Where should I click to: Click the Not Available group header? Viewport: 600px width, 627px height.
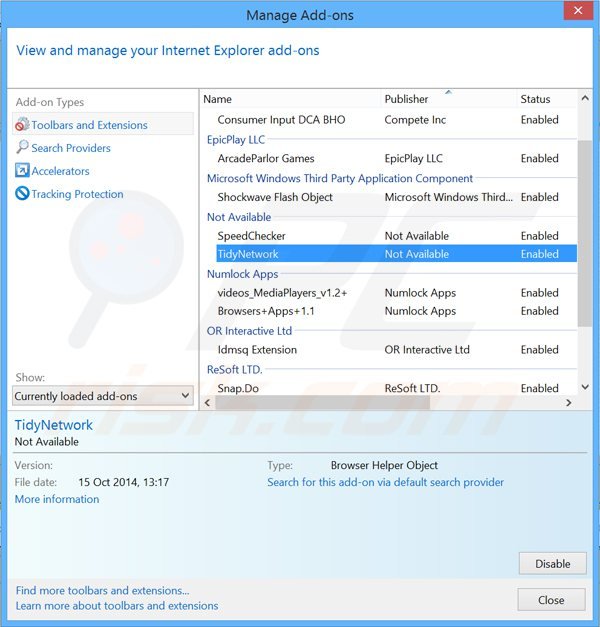[x=239, y=217]
